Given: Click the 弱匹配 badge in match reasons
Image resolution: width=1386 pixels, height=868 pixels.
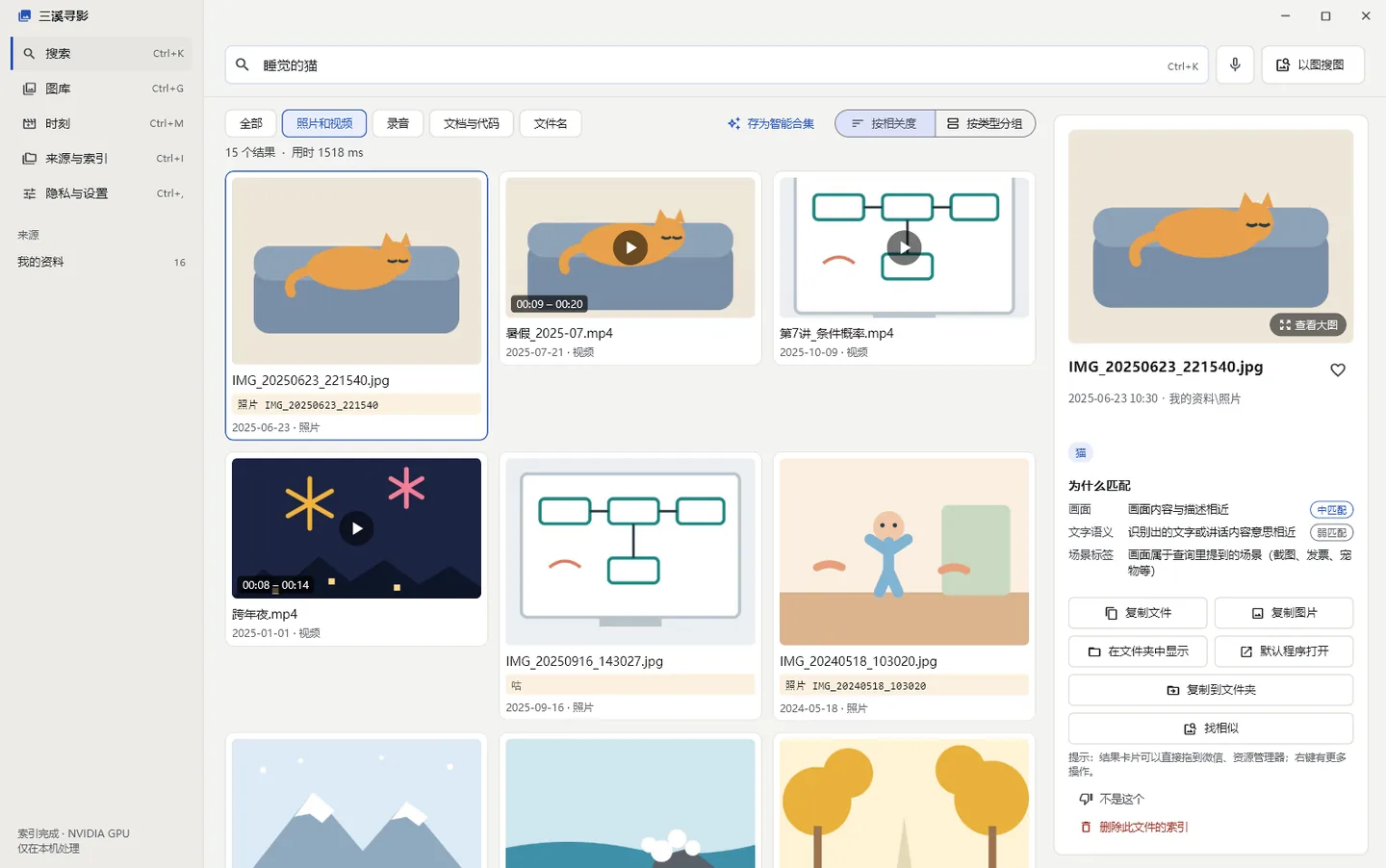Looking at the screenshot, I should click(x=1331, y=532).
